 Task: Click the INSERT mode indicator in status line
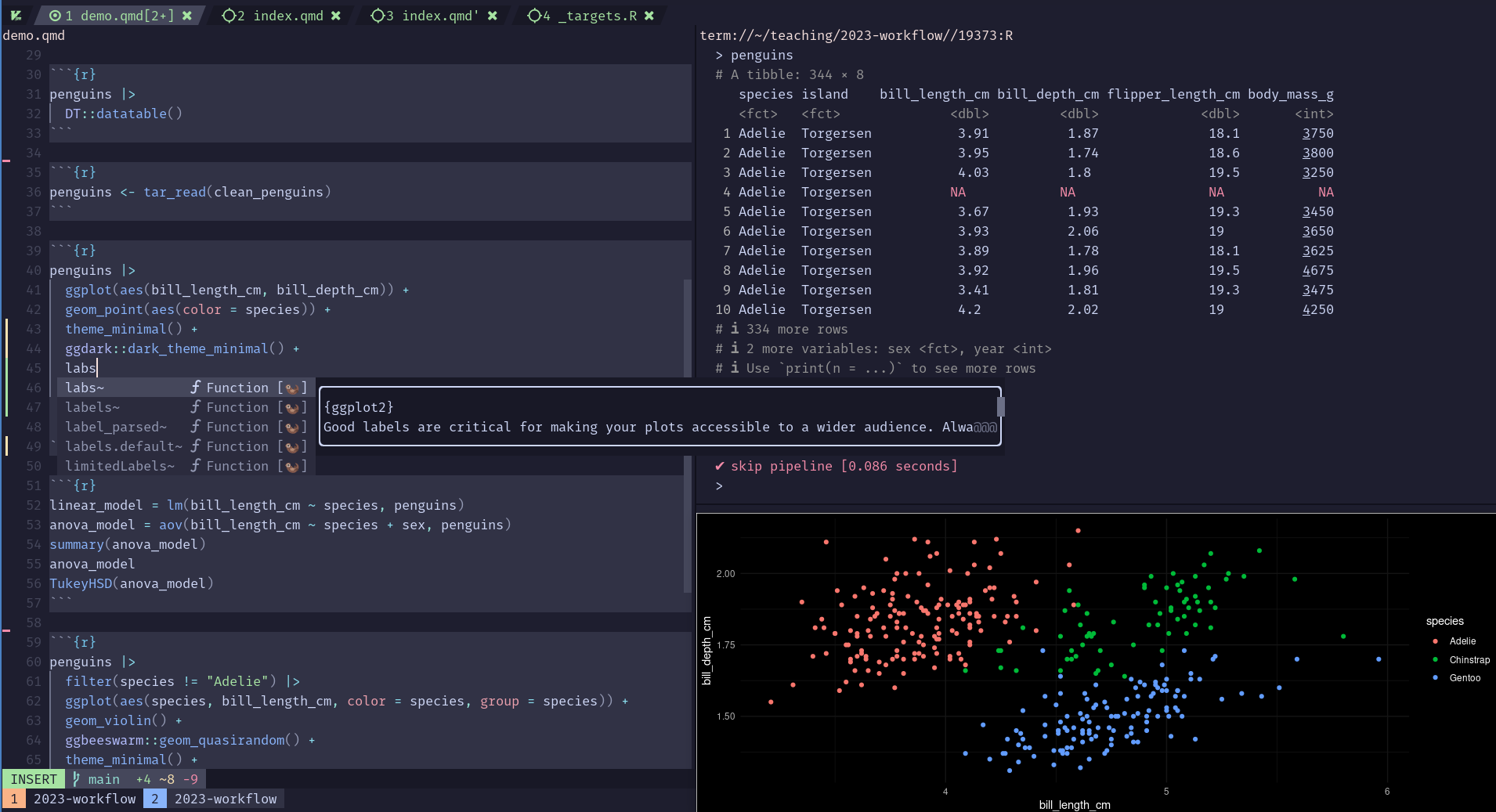[x=34, y=779]
